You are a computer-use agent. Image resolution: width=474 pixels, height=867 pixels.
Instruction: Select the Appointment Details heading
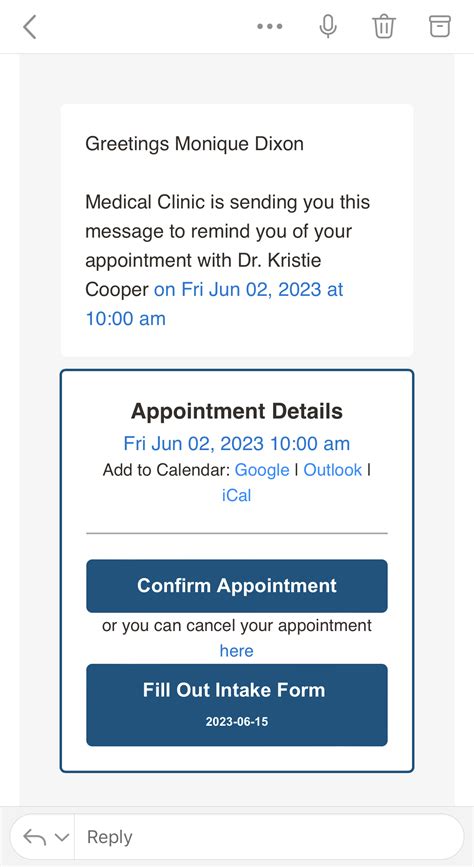237,411
